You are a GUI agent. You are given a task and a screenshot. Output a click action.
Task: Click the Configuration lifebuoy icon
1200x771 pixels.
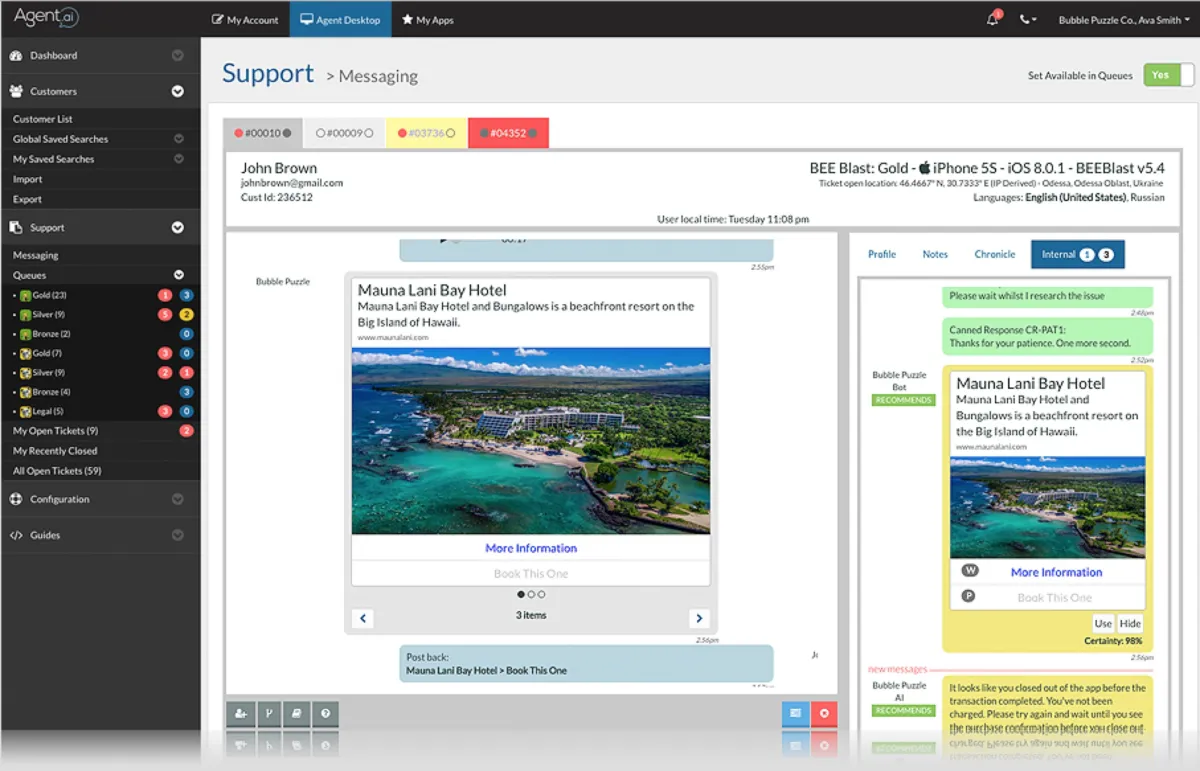16,499
